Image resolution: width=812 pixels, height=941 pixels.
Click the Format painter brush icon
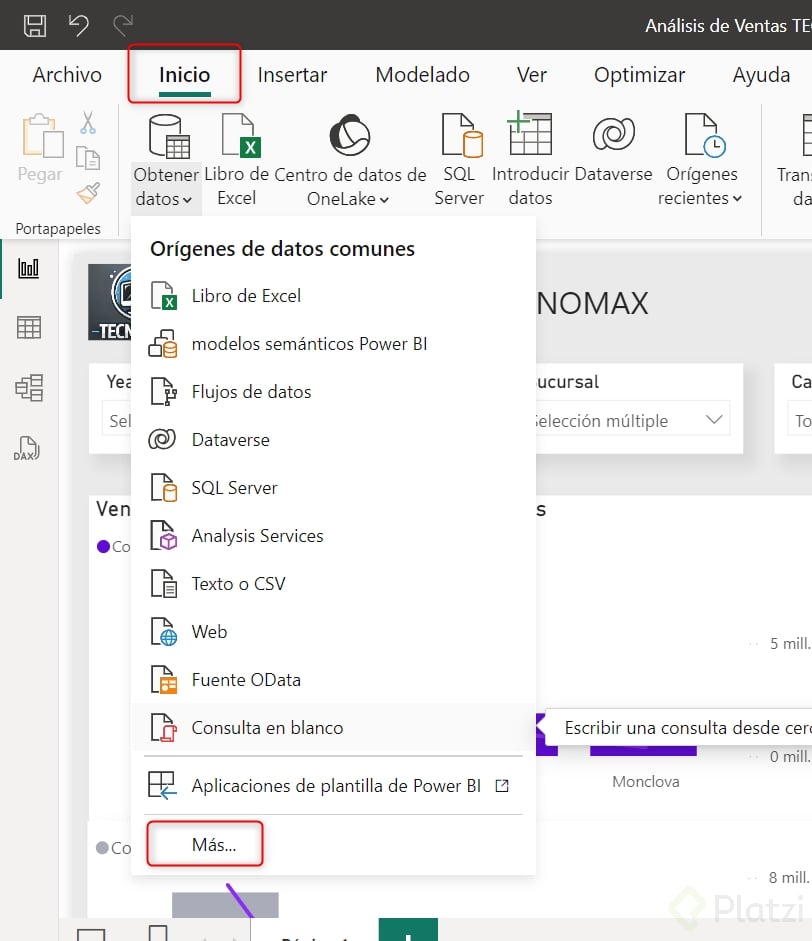click(88, 193)
